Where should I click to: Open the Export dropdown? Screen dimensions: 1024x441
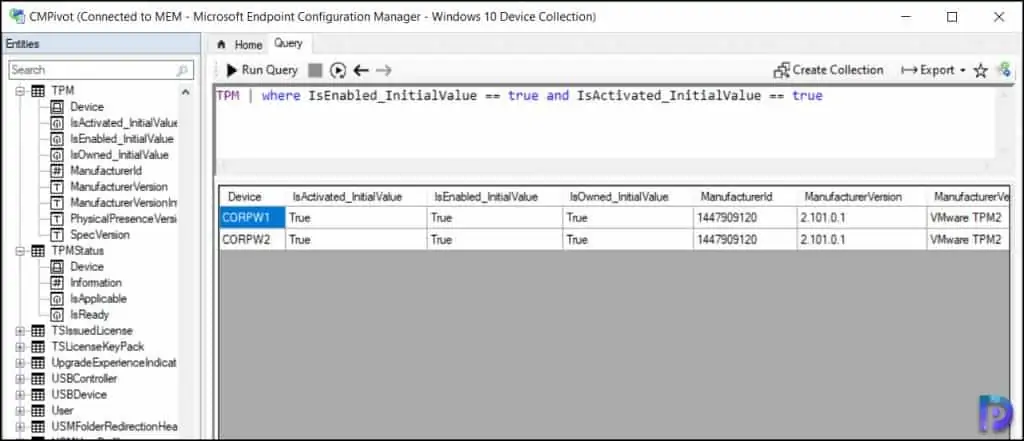point(933,70)
